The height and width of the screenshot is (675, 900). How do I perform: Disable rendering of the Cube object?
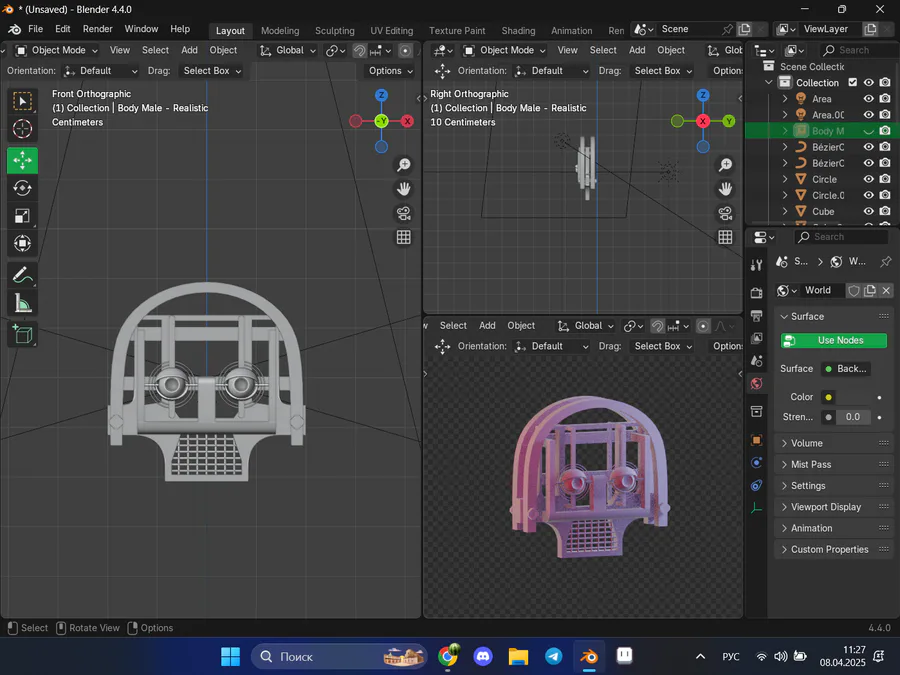(x=885, y=211)
